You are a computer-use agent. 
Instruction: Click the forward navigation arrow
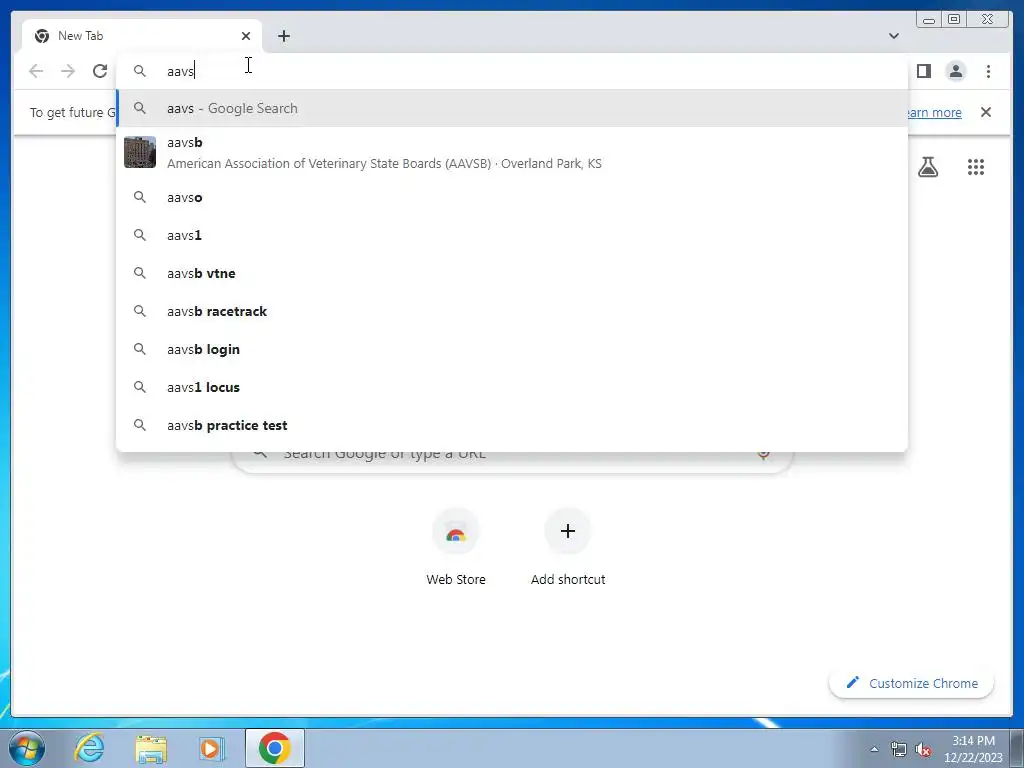[x=68, y=71]
